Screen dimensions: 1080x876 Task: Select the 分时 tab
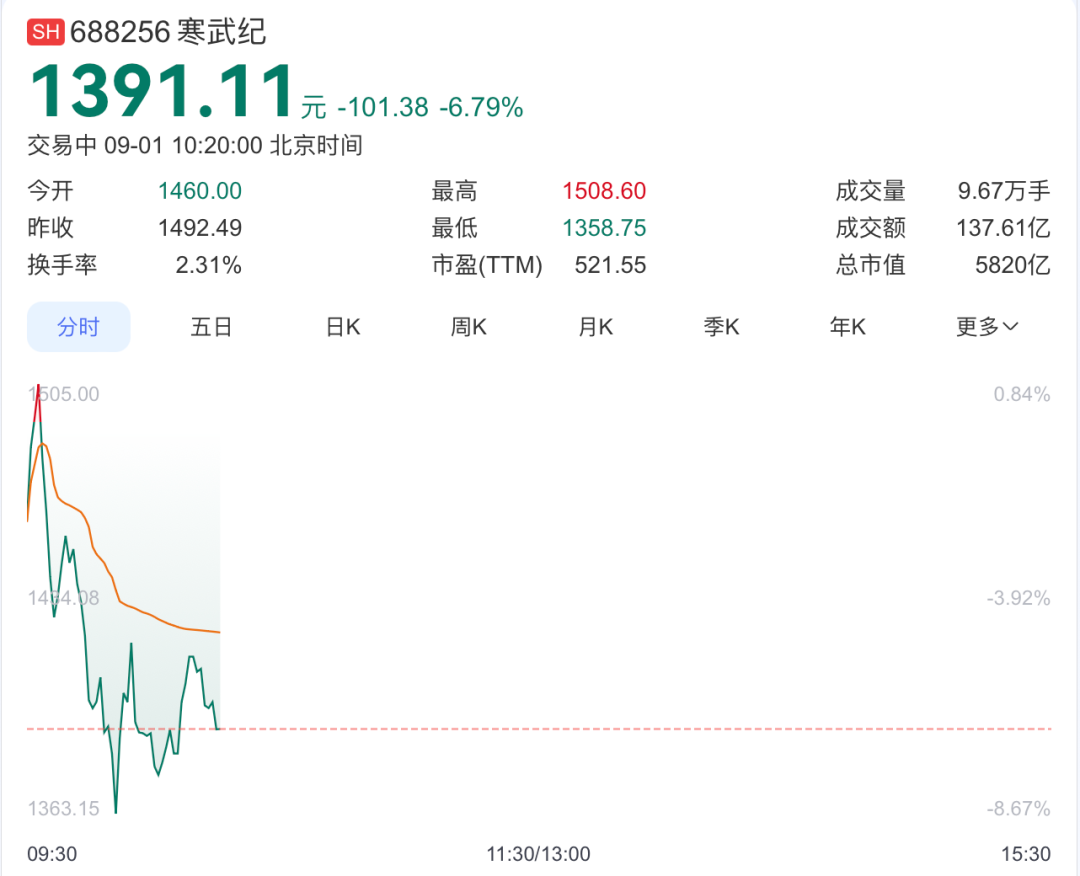pos(78,327)
